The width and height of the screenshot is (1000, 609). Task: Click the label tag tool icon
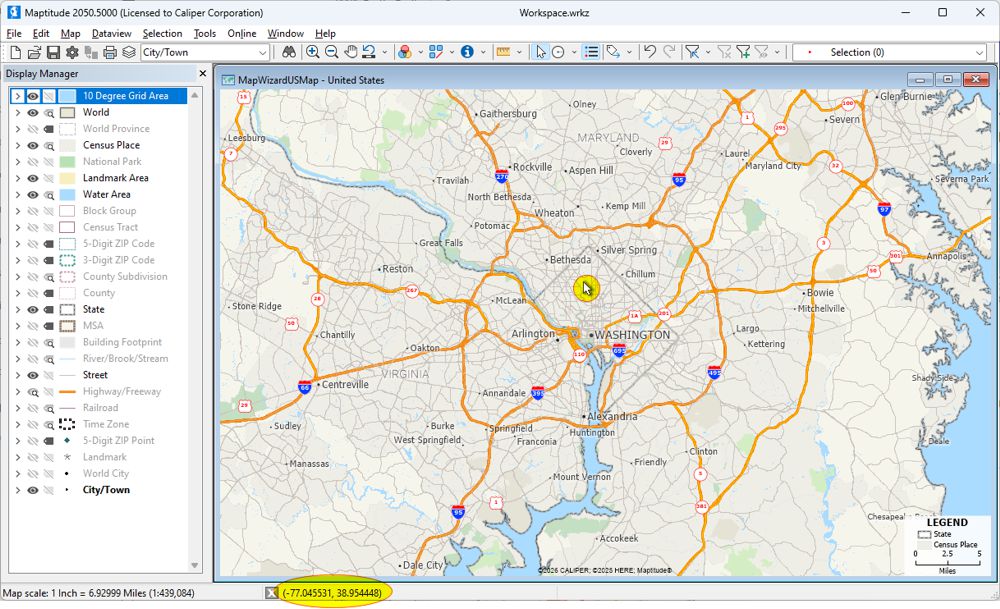[614, 52]
